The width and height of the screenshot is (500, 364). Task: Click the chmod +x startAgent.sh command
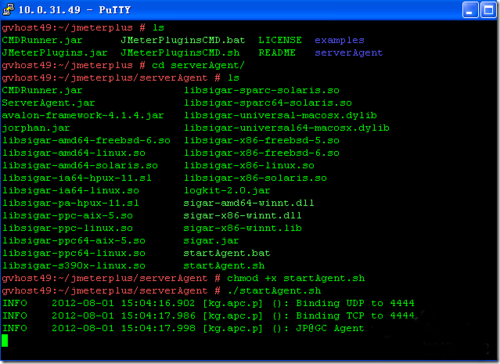tap(296, 278)
